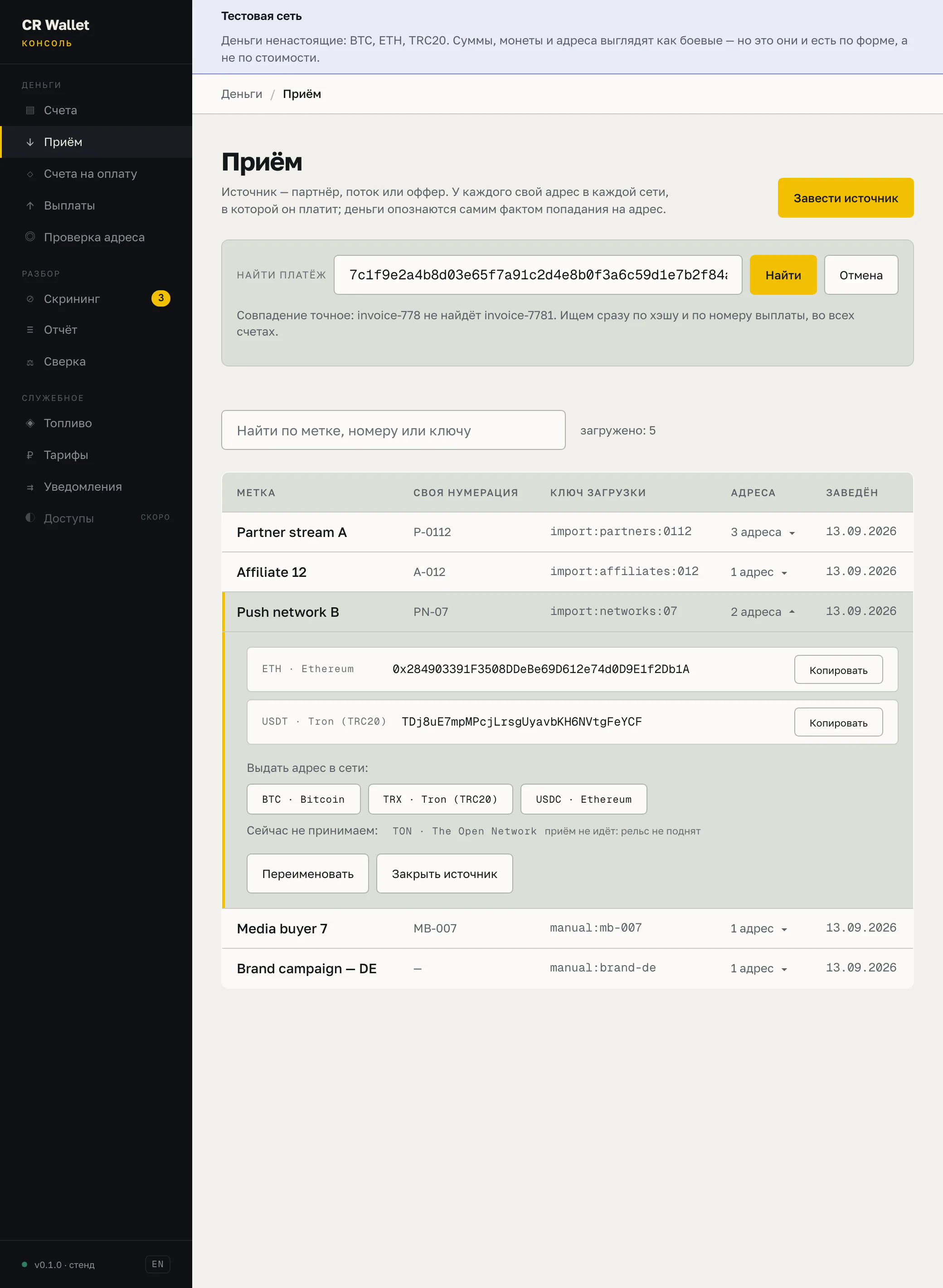
Task: Collapse the 2 адреса list for Push network B
Action: [x=763, y=611]
